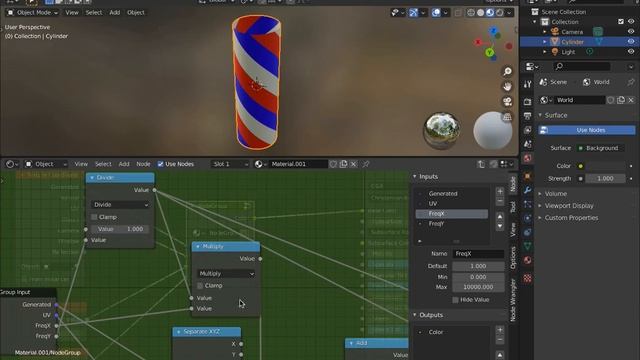Unlink Material.001 with the X icon
The image size is (640, 360).
(353, 164)
